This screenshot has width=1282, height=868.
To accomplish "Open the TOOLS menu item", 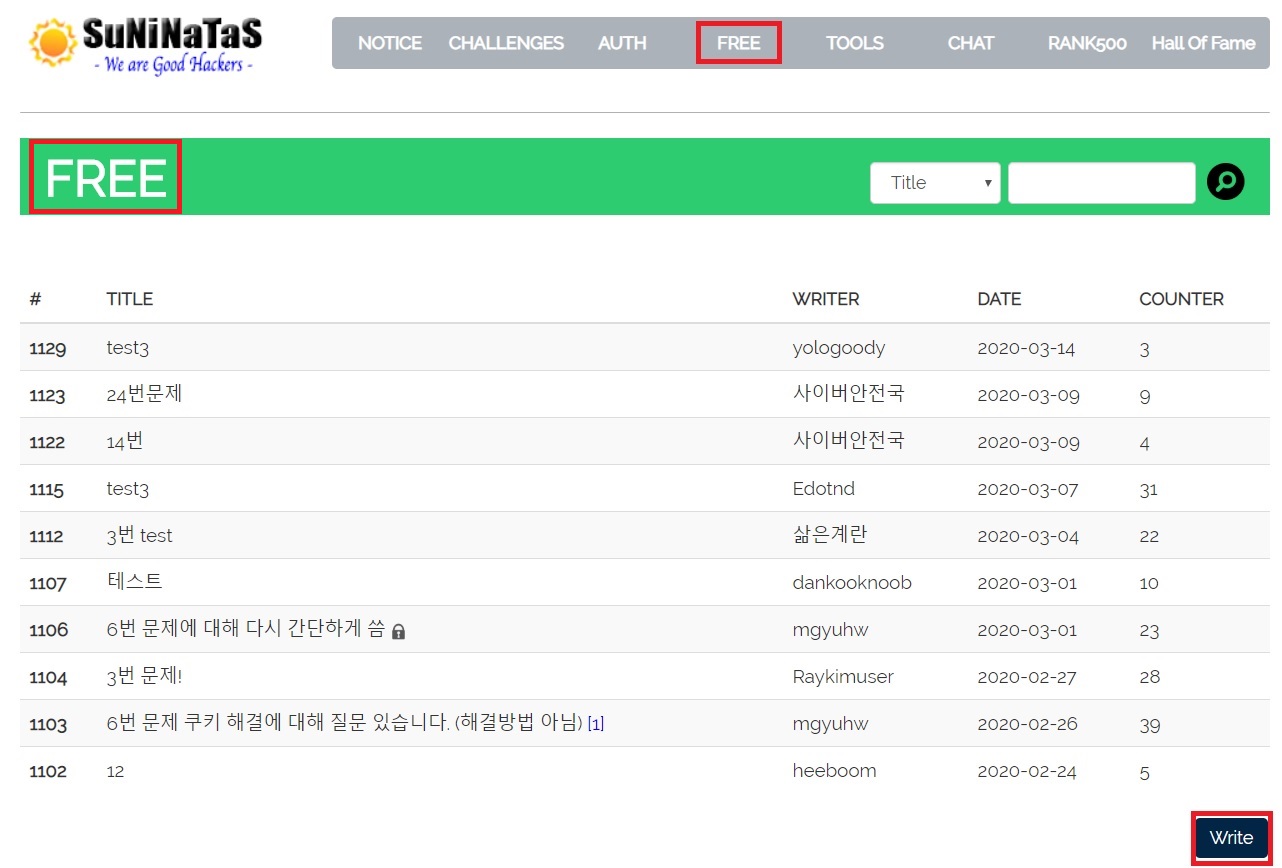I will [x=855, y=43].
